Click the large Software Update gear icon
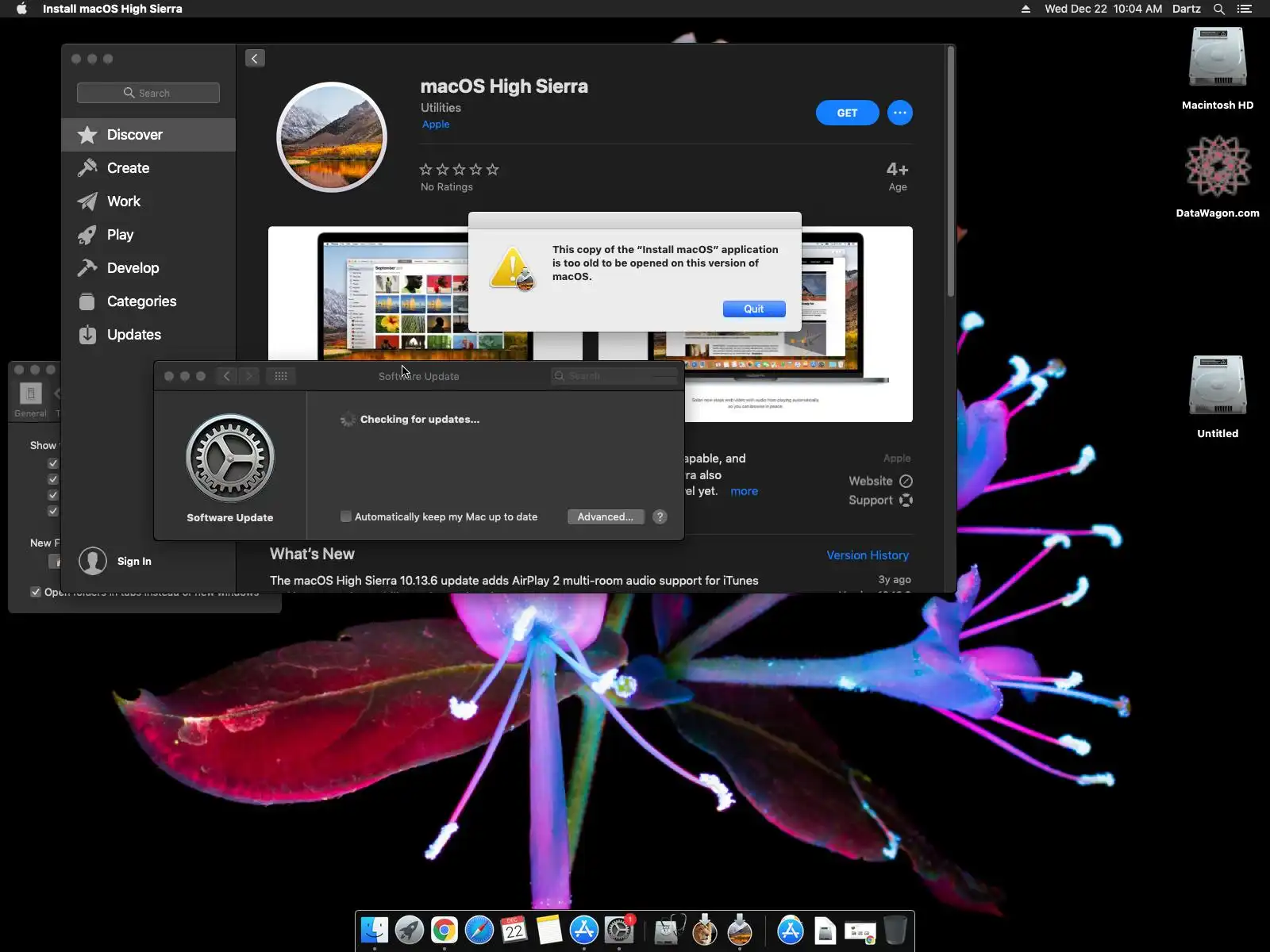Screen dimensions: 1270x952 230,458
